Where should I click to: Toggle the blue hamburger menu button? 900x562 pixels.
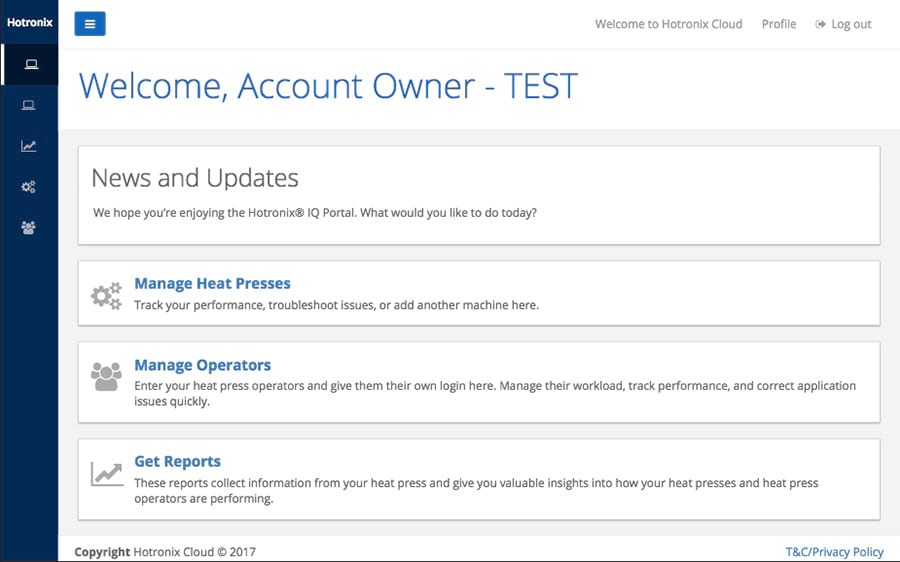pyautogui.click(x=89, y=24)
